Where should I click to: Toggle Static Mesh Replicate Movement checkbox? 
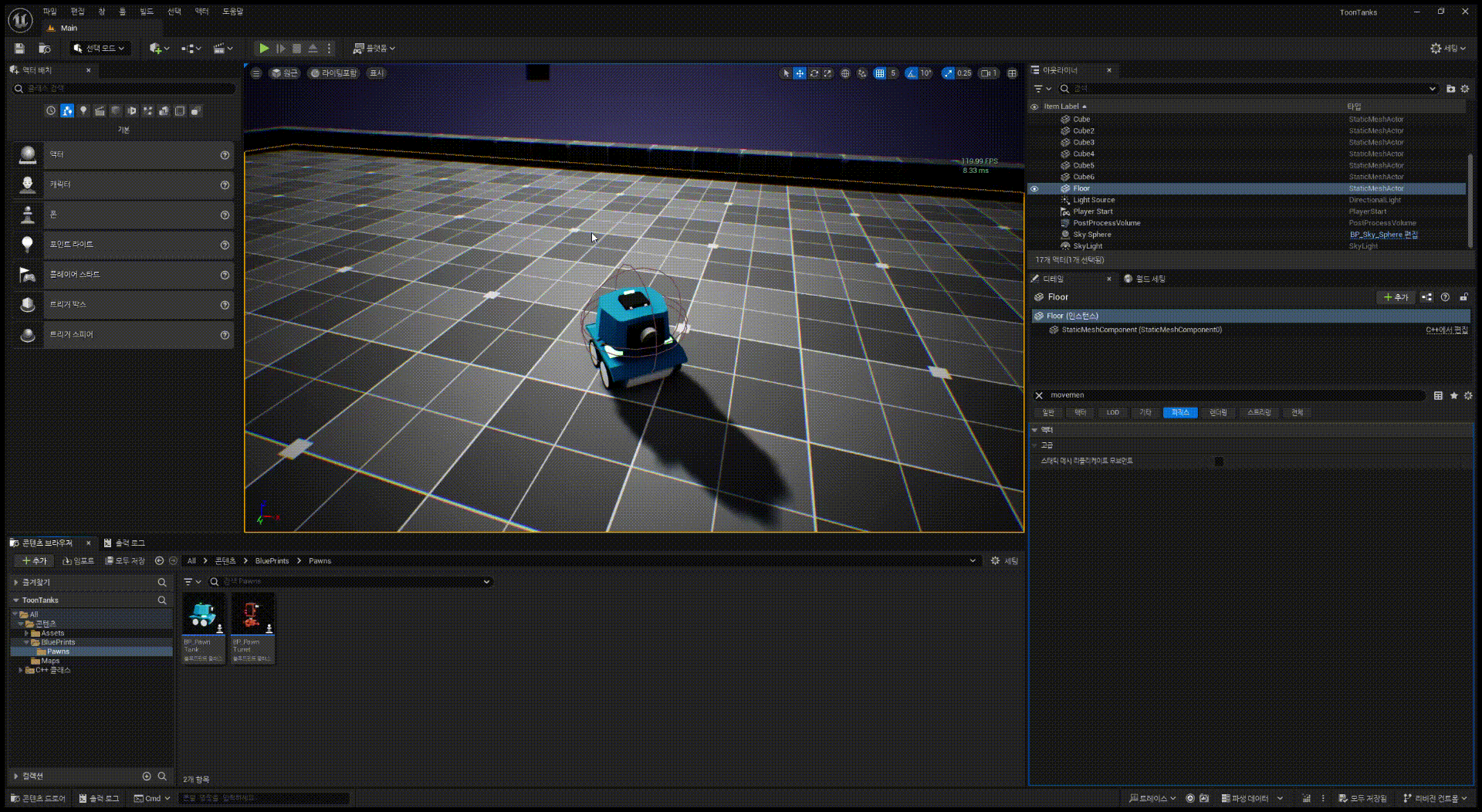point(1219,461)
